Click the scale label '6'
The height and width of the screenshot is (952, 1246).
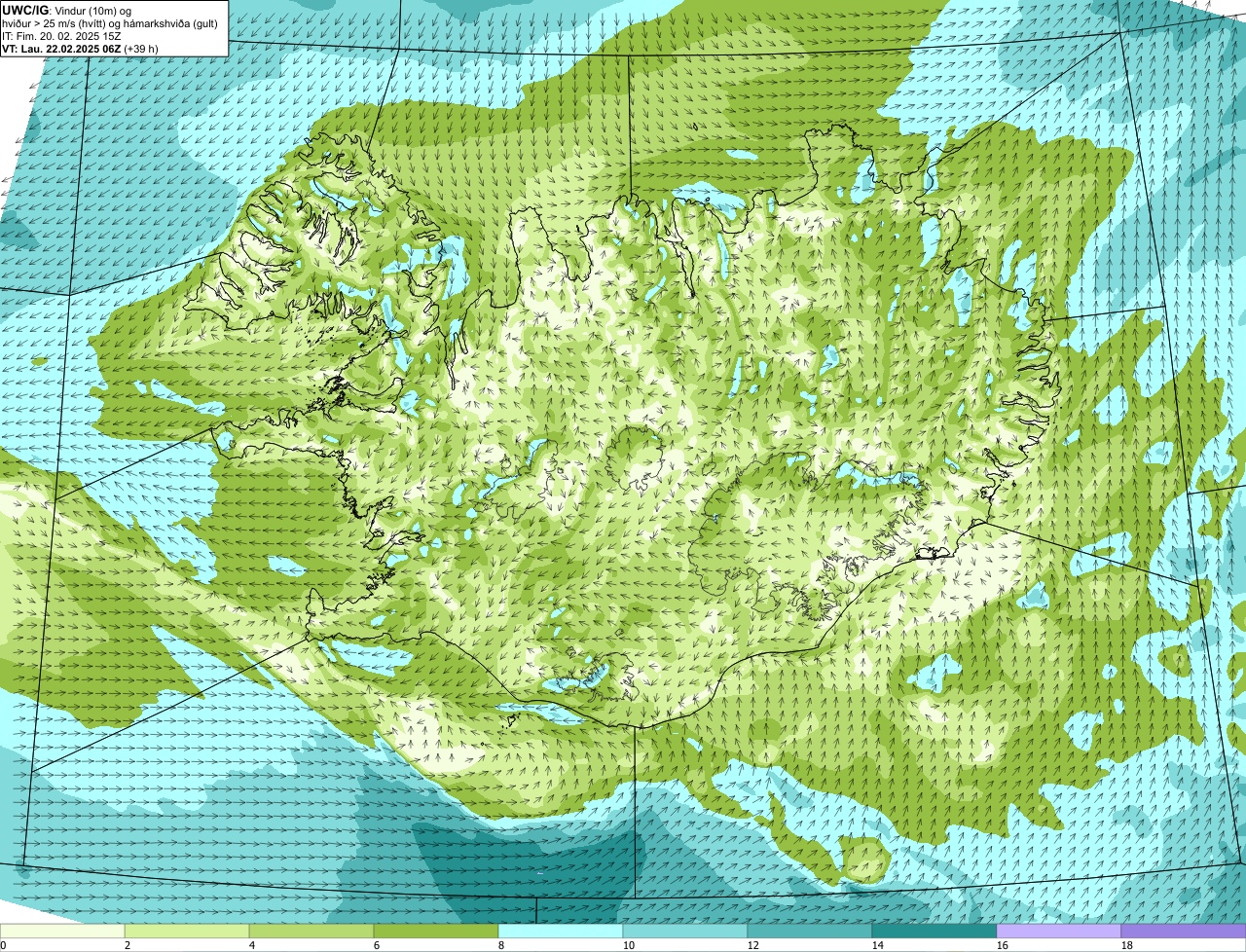pyautogui.click(x=377, y=945)
